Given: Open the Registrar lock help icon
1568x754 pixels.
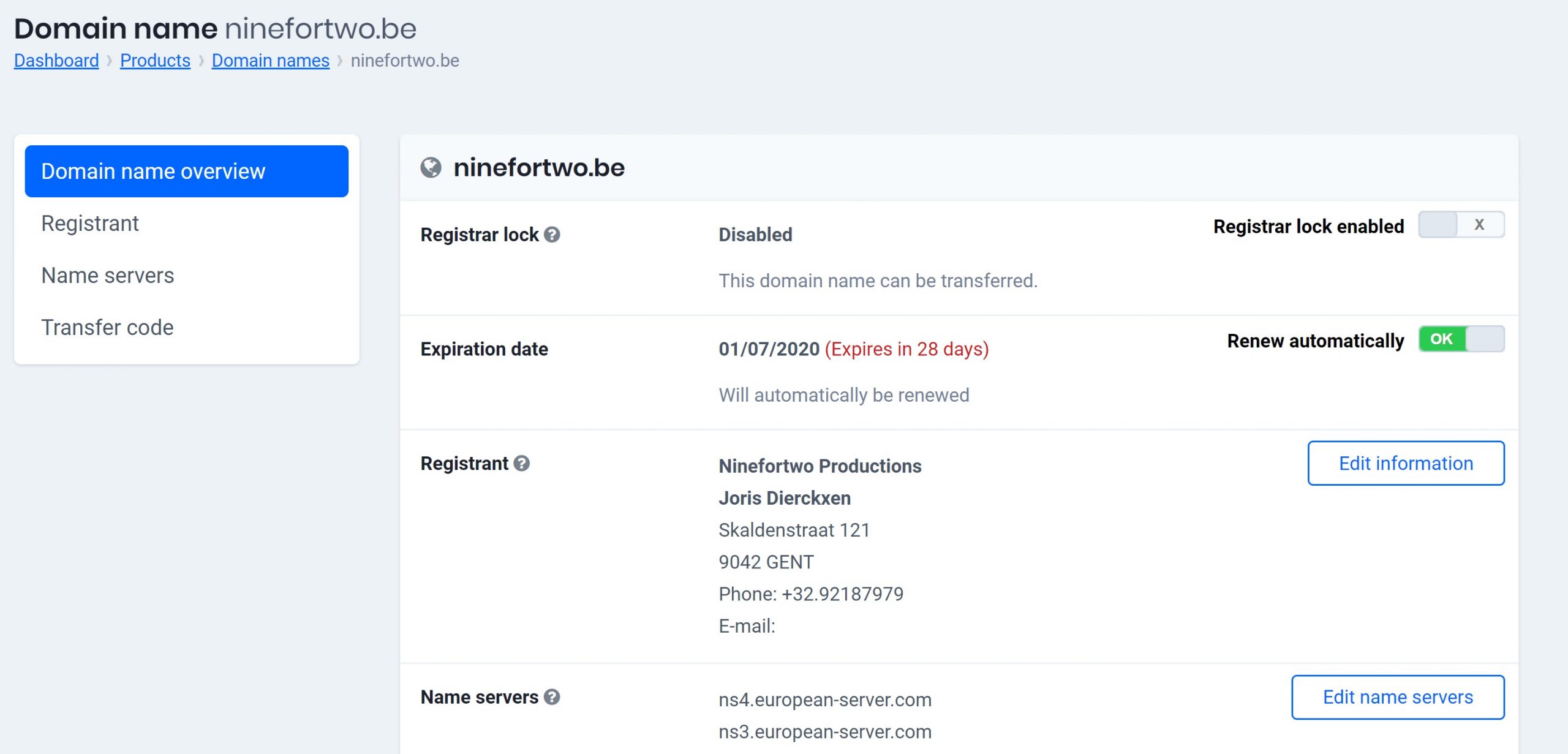Looking at the screenshot, I should tap(553, 235).
